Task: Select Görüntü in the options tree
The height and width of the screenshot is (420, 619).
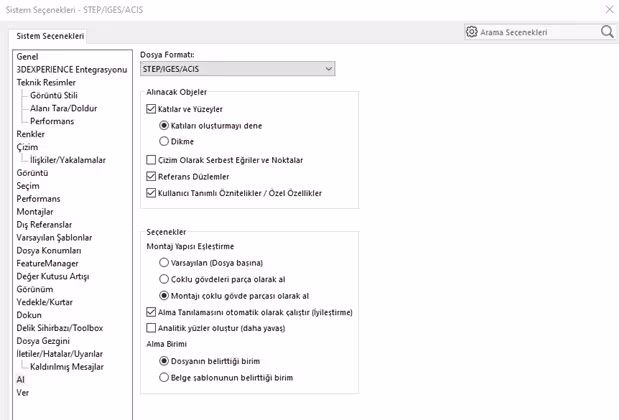Action: point(32,173)
